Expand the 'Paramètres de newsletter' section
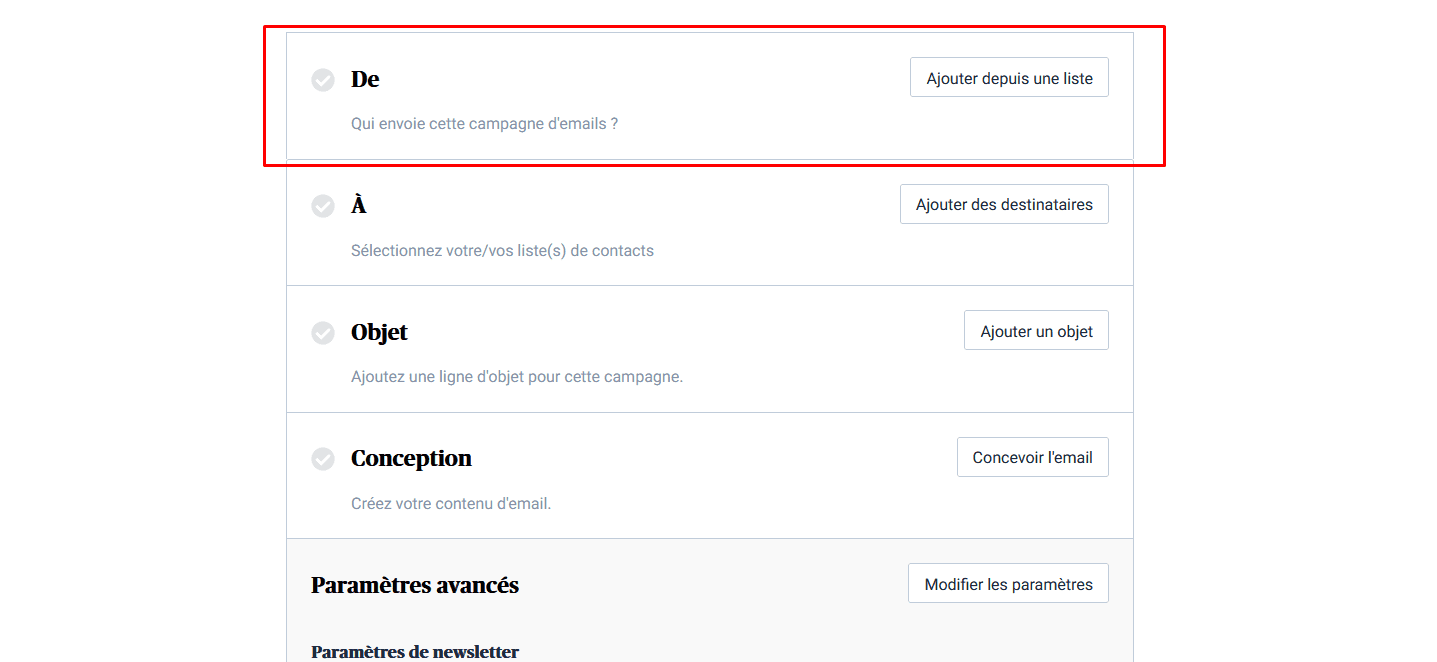Image resolution: width=1437 pixels, height=662 pixels. 415,652
